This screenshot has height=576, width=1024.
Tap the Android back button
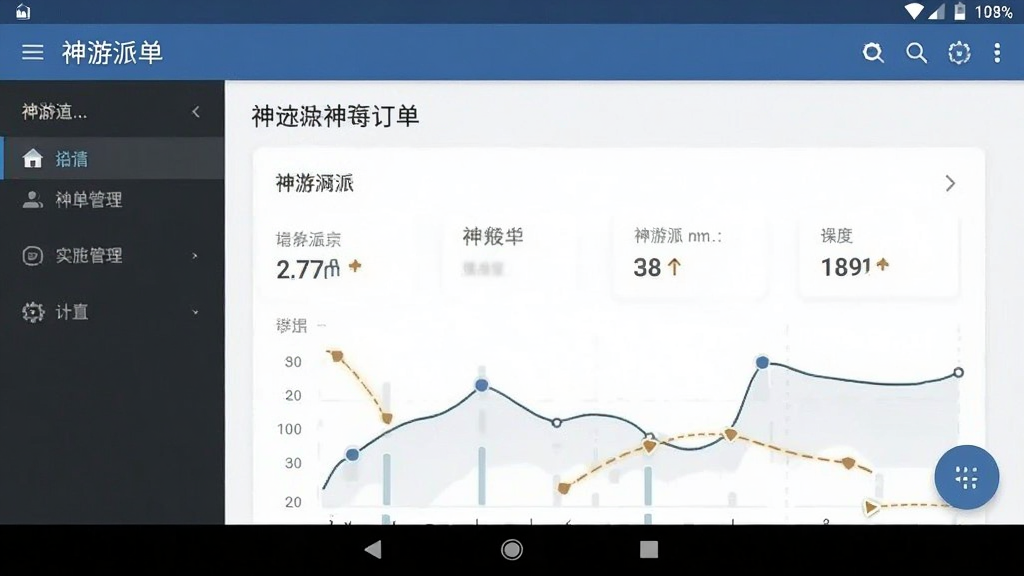pos(373,549)
